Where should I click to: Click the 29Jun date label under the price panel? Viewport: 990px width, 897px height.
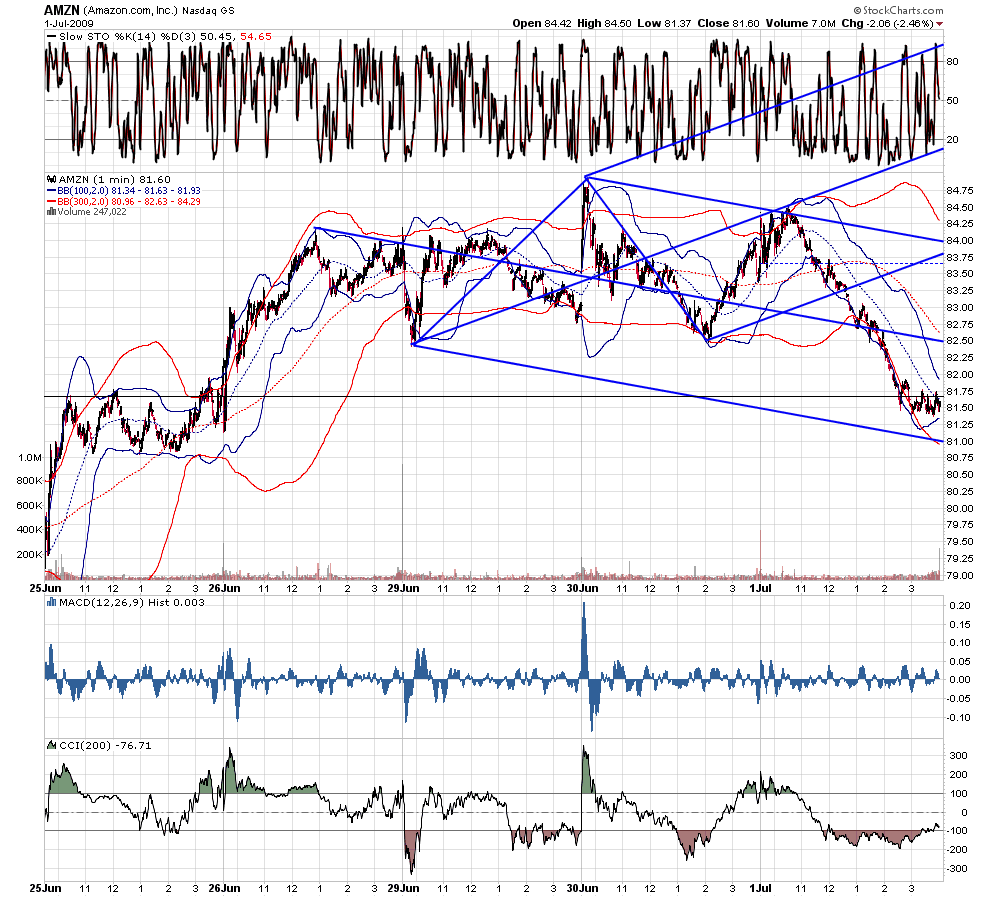(403, 588)
